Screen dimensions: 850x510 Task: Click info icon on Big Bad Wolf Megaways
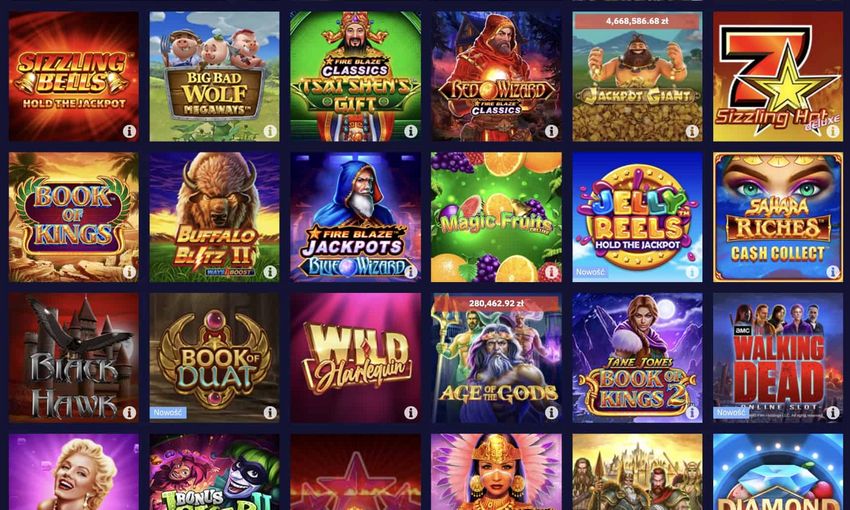270,131
